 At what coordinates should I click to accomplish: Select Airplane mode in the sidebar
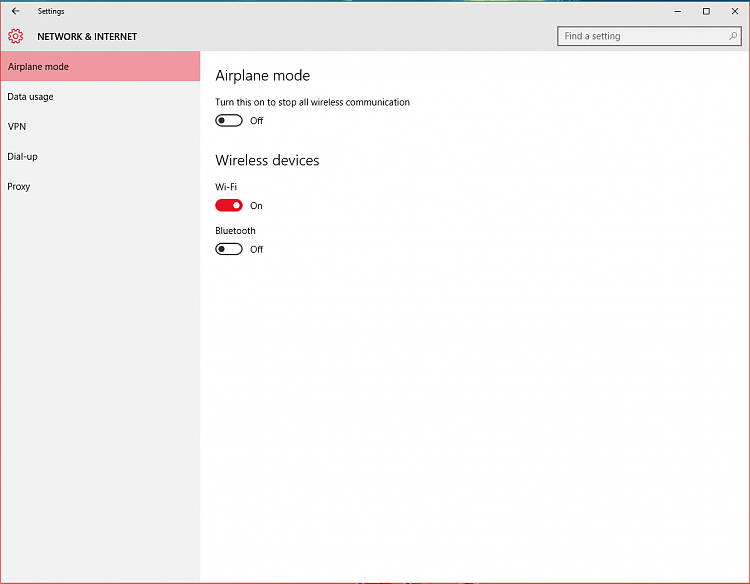tap(100, 66)
